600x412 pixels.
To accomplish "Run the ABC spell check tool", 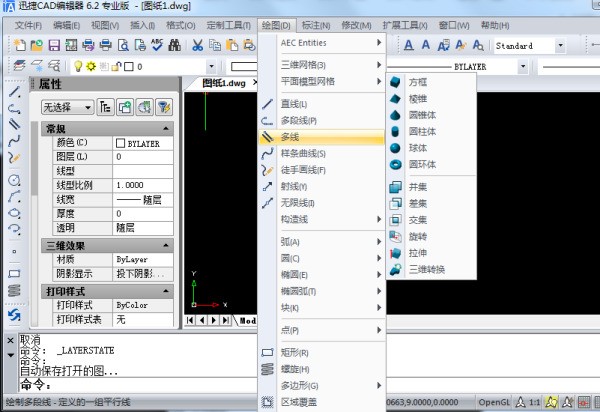I will point(157,45).
